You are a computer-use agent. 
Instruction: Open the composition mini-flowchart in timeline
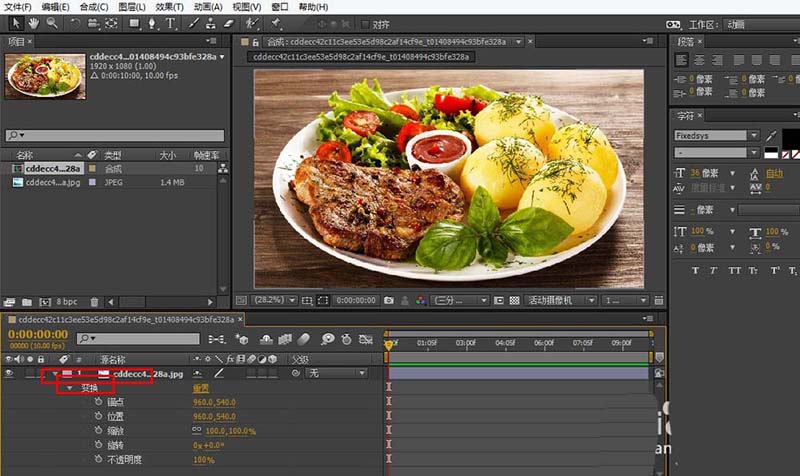[217, 339]
